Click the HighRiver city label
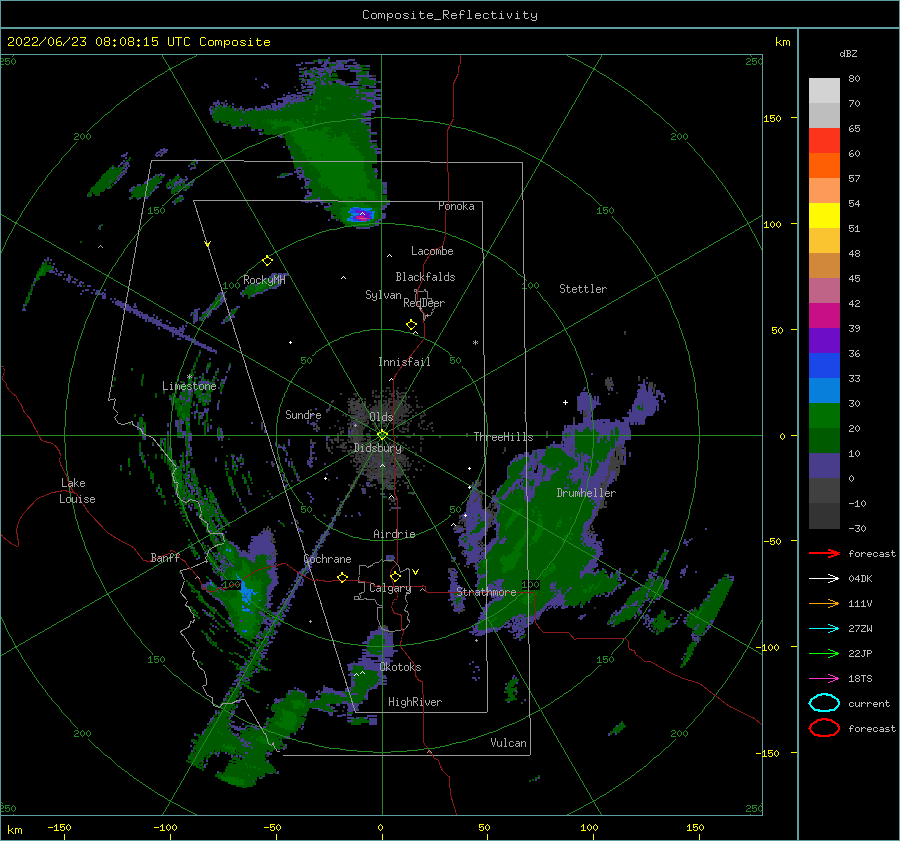 tap(415, 702)
